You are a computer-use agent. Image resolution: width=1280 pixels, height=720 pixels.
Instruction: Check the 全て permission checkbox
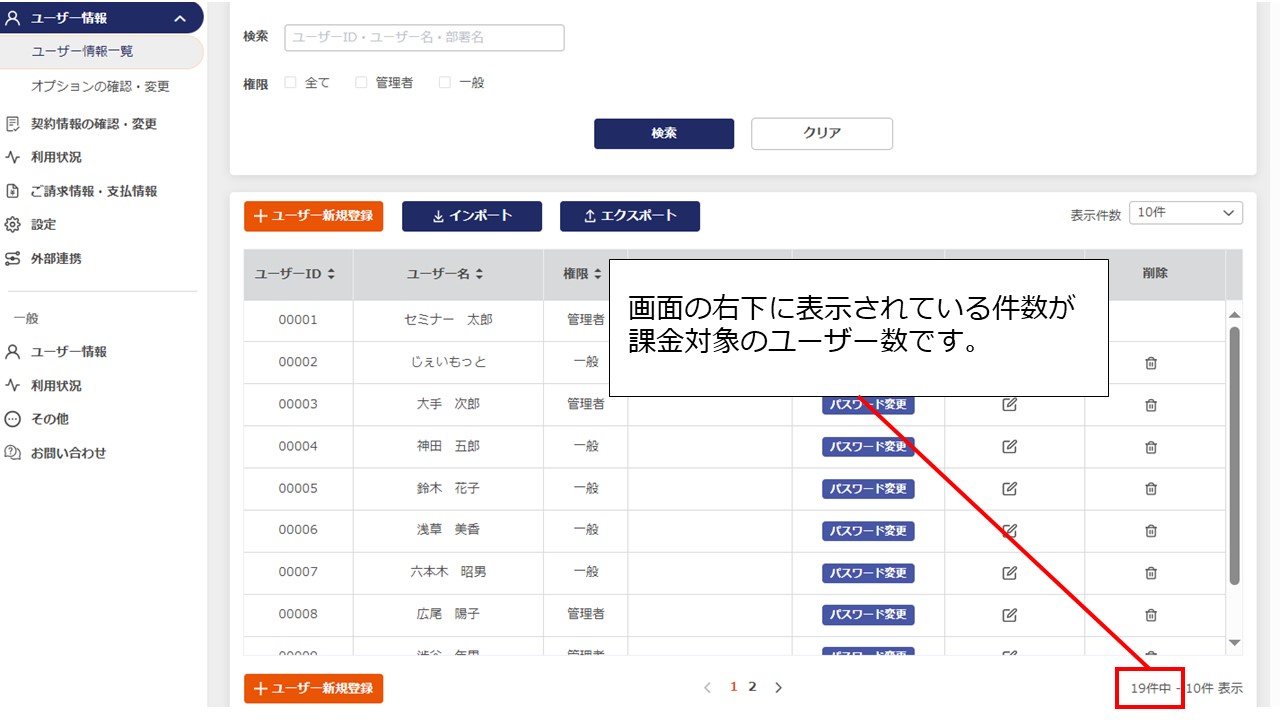coord(290,82)
